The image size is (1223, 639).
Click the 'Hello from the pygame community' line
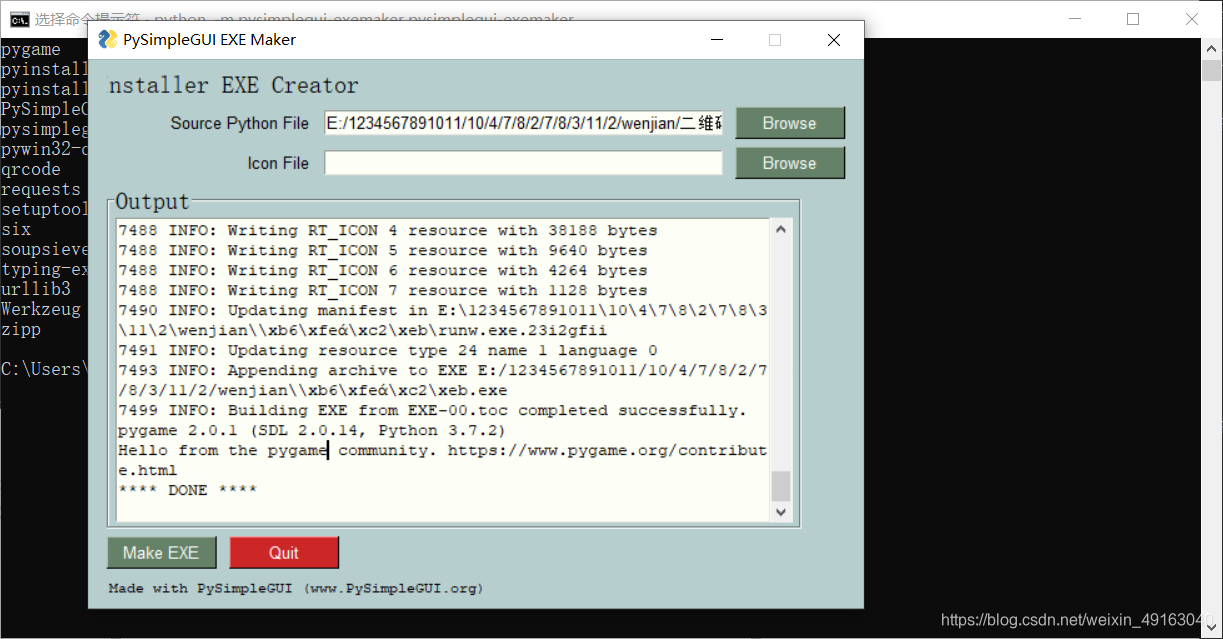(442, 460)
